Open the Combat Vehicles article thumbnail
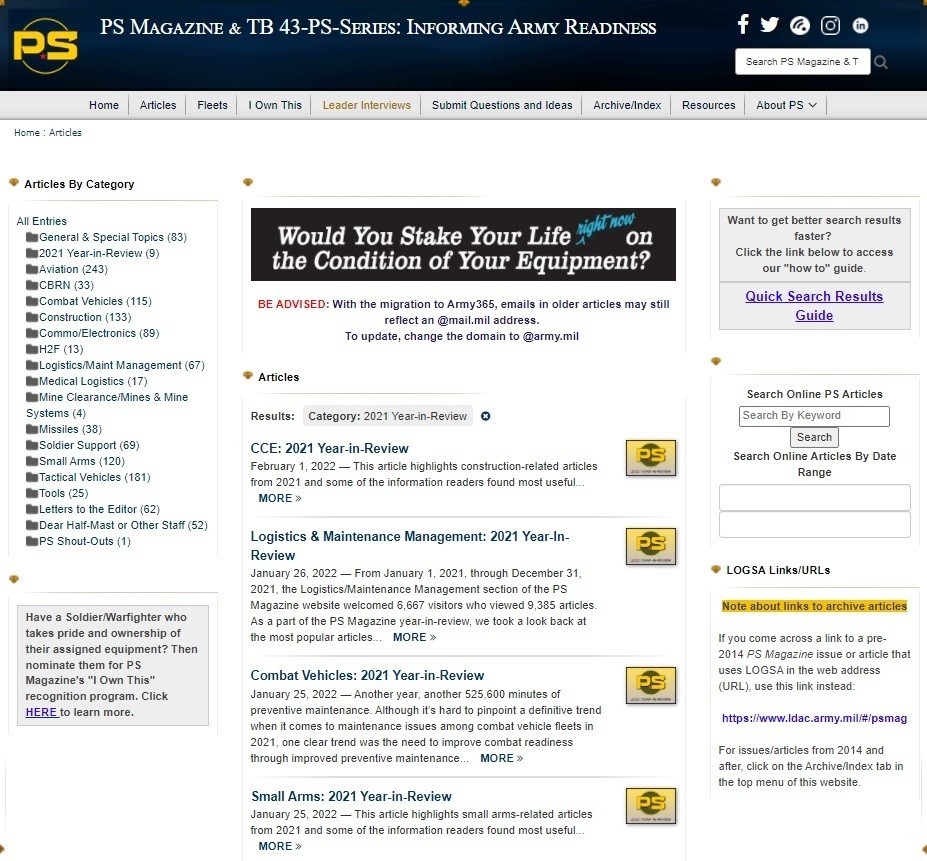Image resolution: width=927 pixels, height=861 pixels. (x=651, y=685)
